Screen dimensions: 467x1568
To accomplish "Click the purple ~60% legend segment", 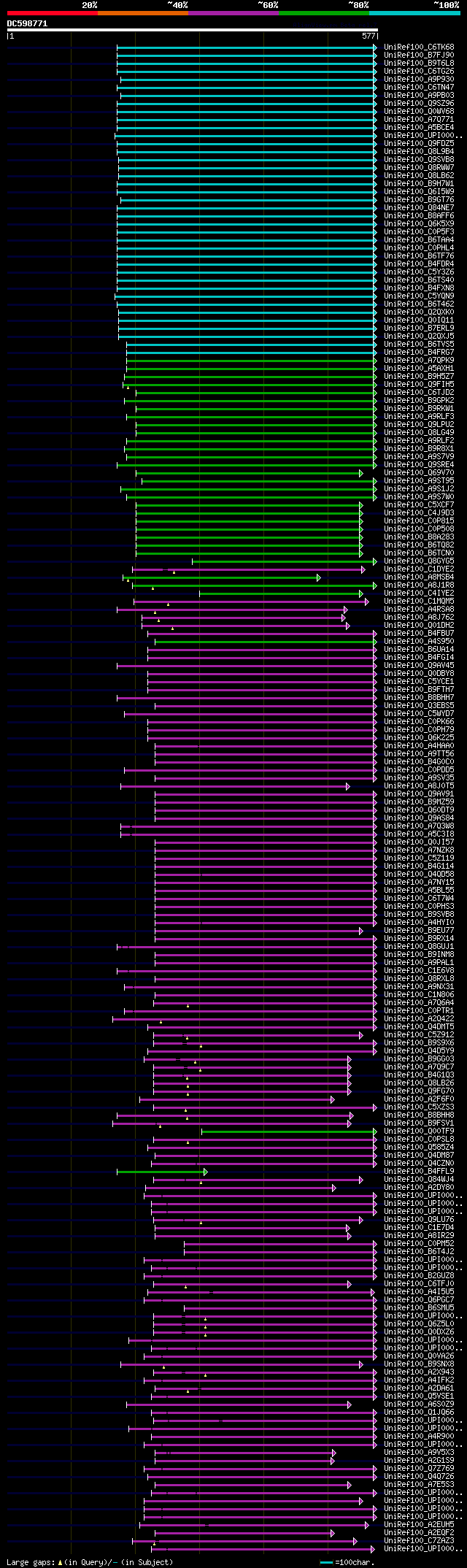I will click(x=233, y=13).
